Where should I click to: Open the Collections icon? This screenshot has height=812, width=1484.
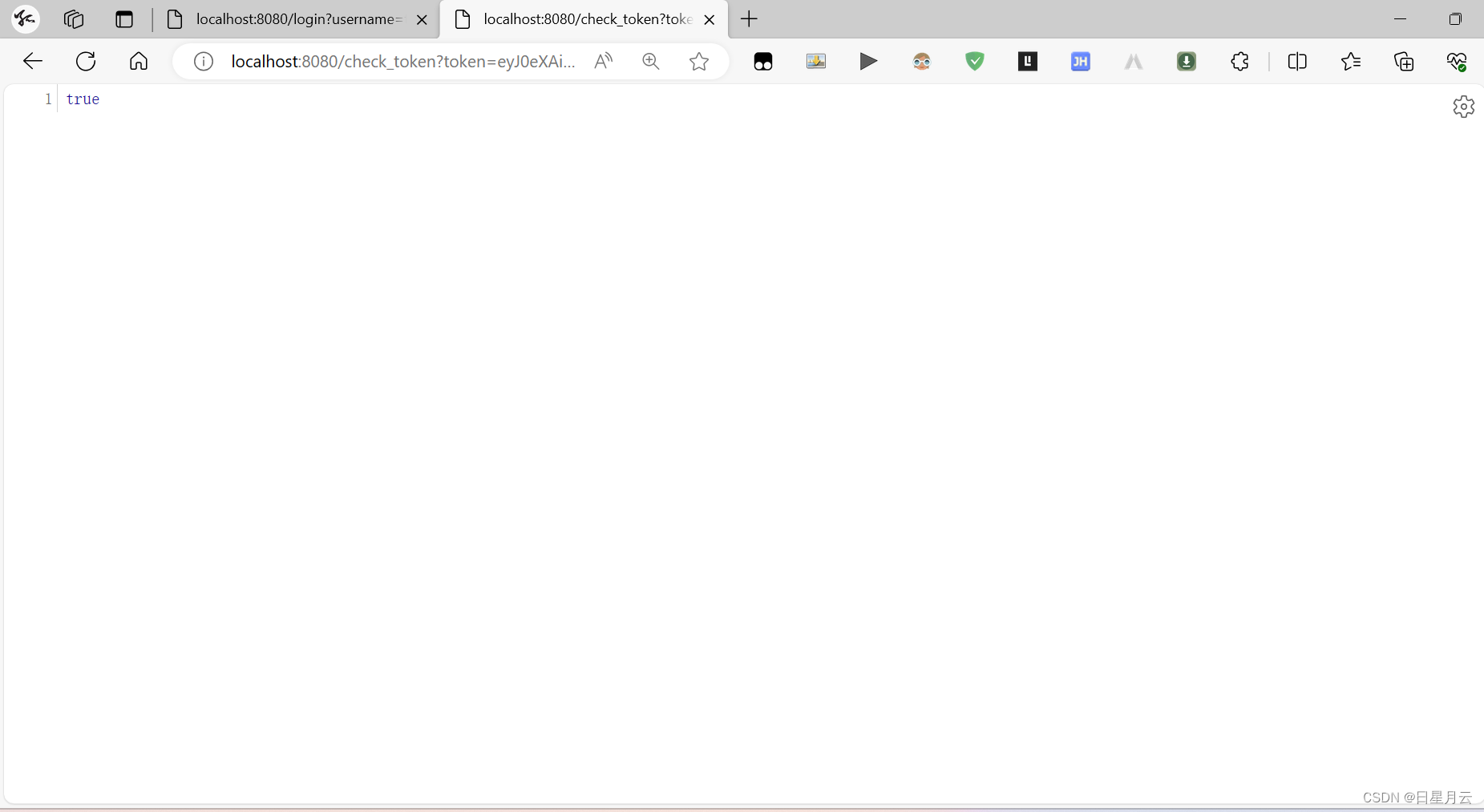pyautogui.click(x=1404, y=61)
